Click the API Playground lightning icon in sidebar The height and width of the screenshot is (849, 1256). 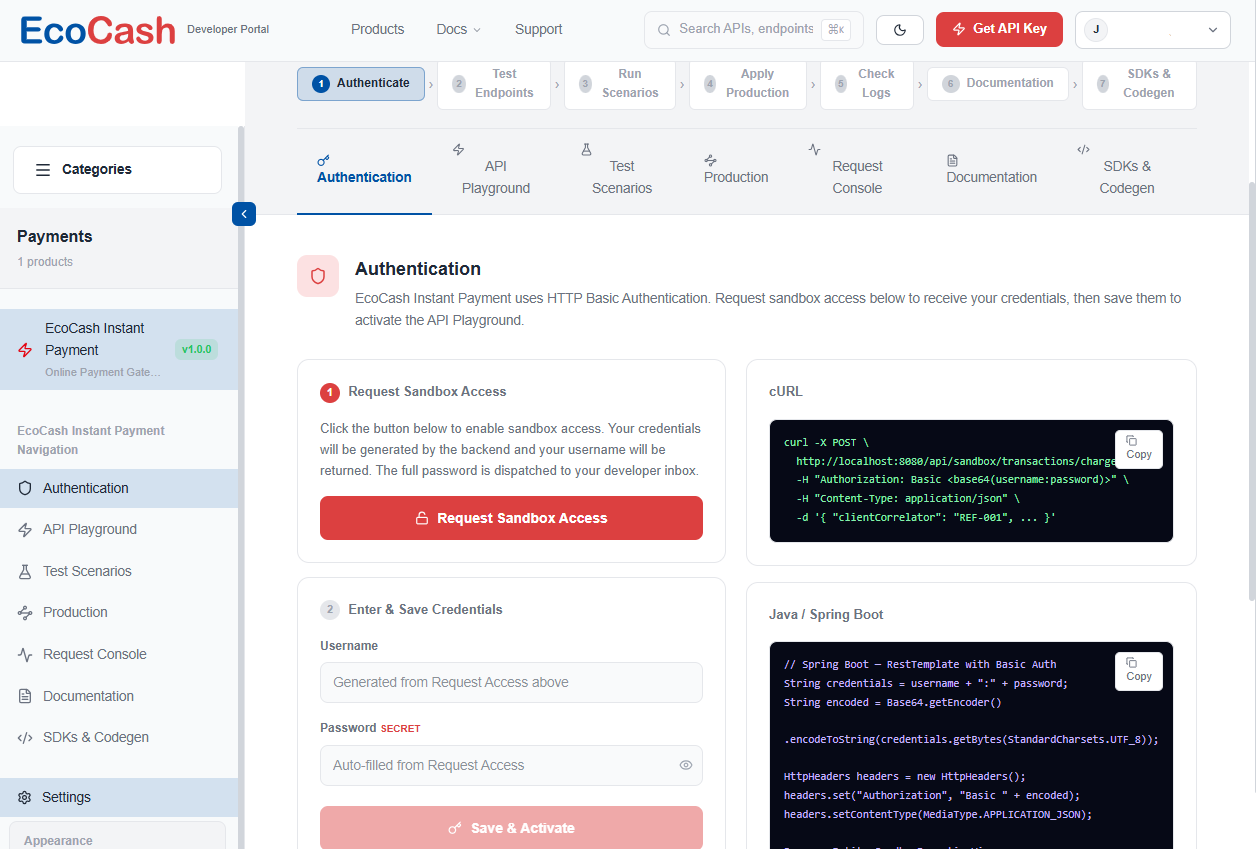click(x=25, y=530)
